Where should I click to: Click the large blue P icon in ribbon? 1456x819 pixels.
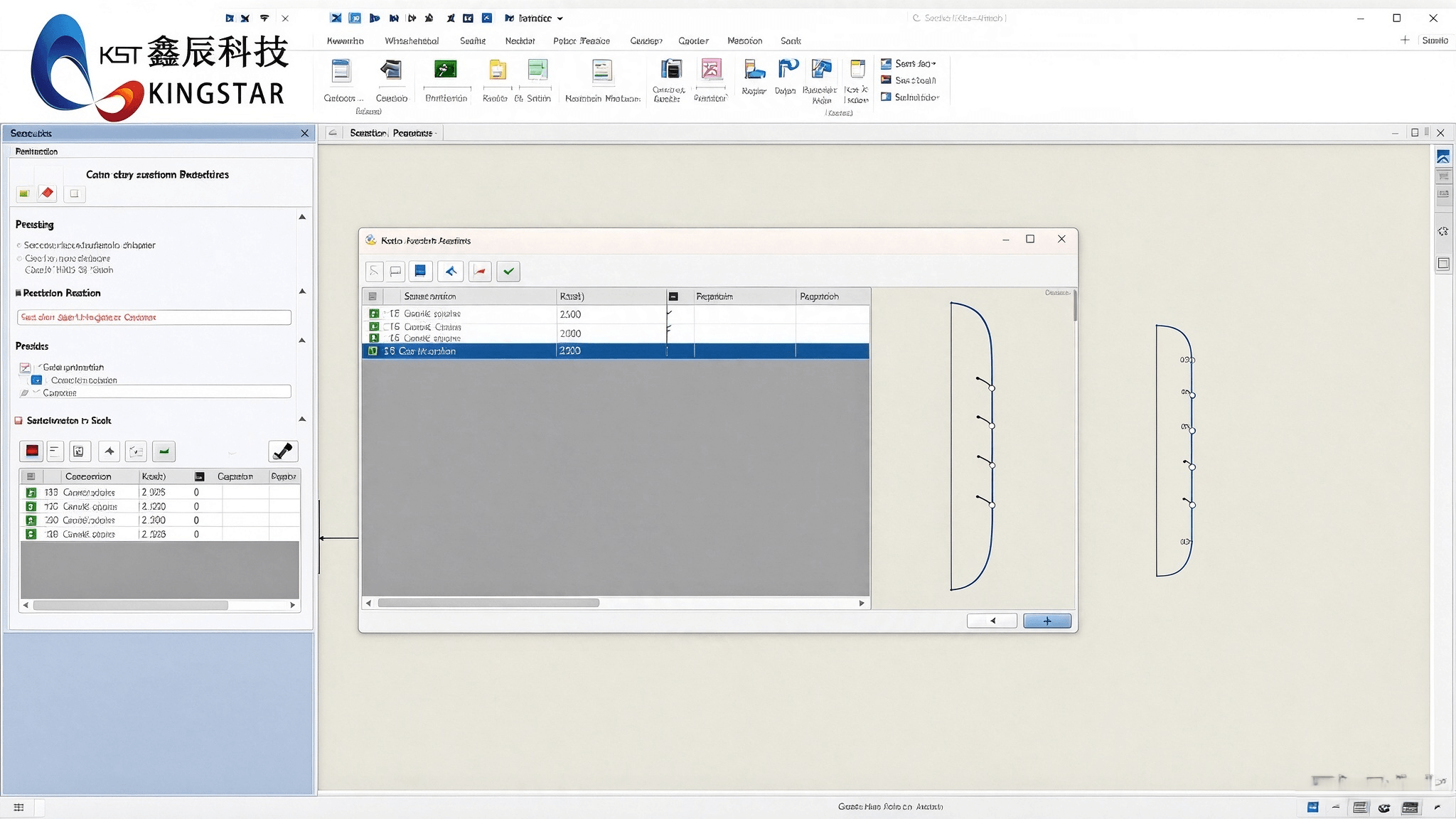coord(787,69)
